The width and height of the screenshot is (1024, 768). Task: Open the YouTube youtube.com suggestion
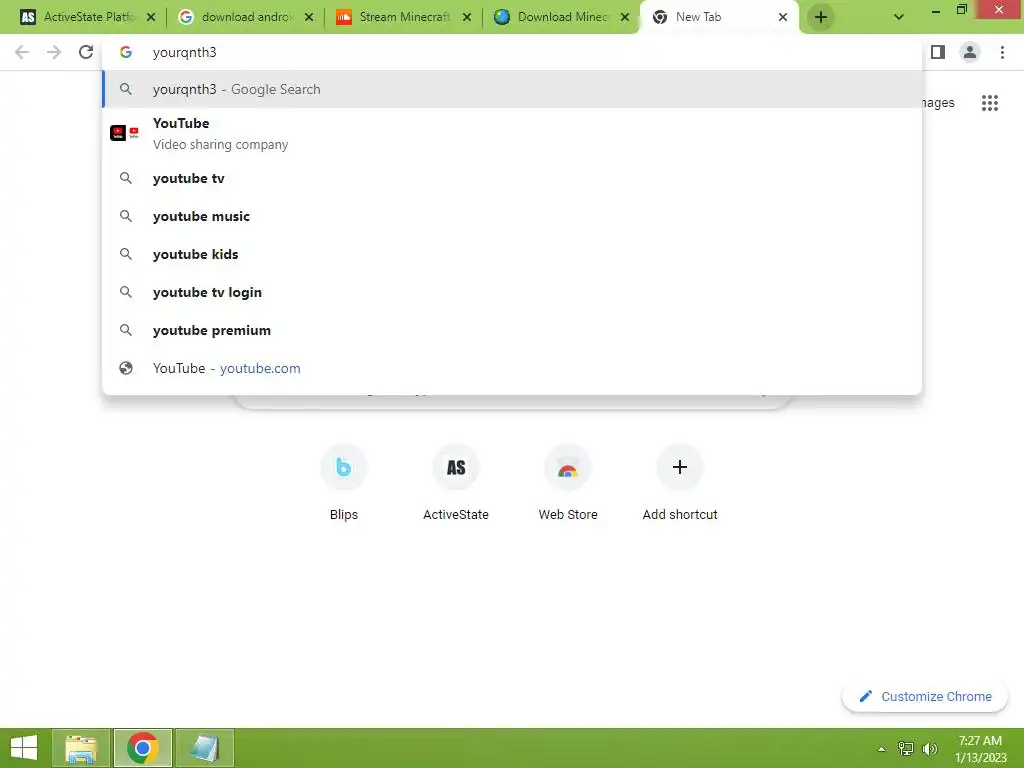coord(512,368)
